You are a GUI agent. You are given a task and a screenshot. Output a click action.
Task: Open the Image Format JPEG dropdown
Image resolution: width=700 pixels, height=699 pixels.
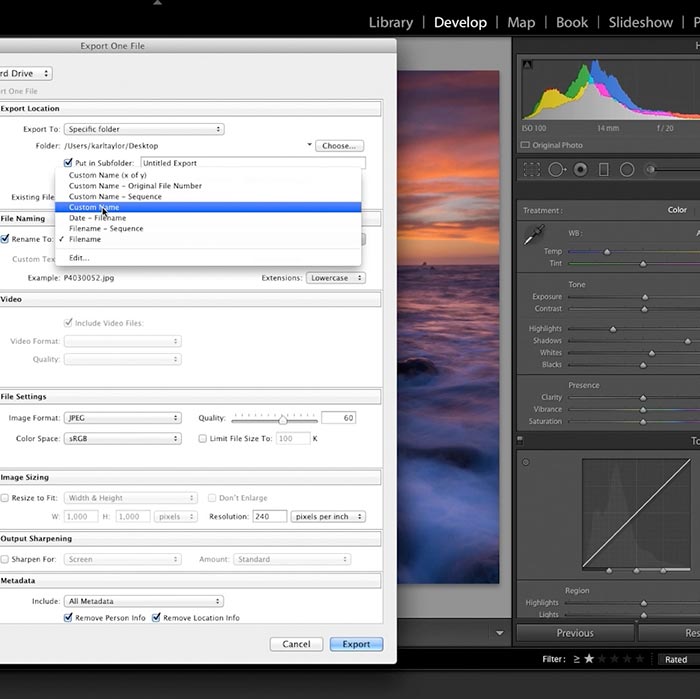tap(123, 418)
